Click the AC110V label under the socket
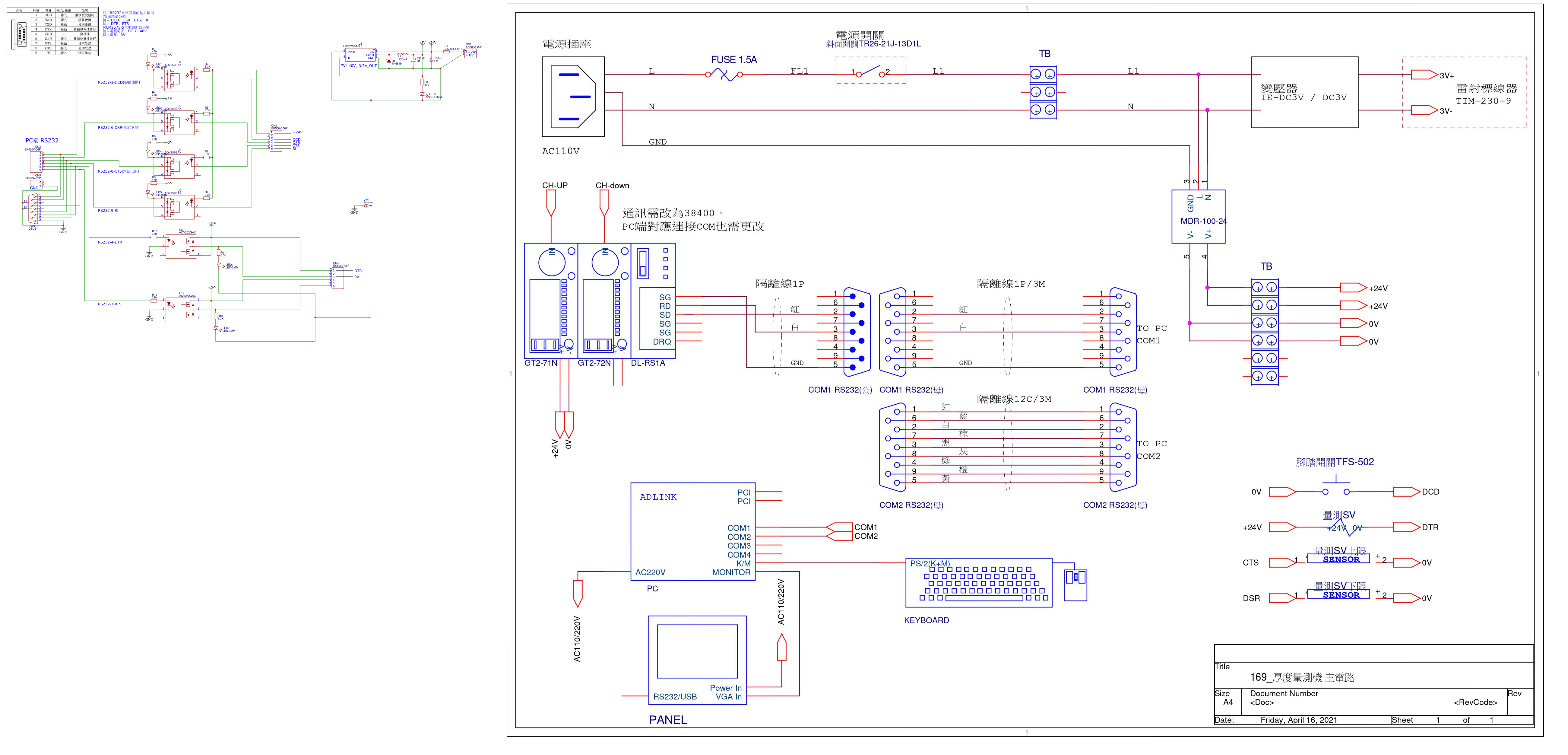The height and width of the screenshot is (755, 1568). click(561, 151)
